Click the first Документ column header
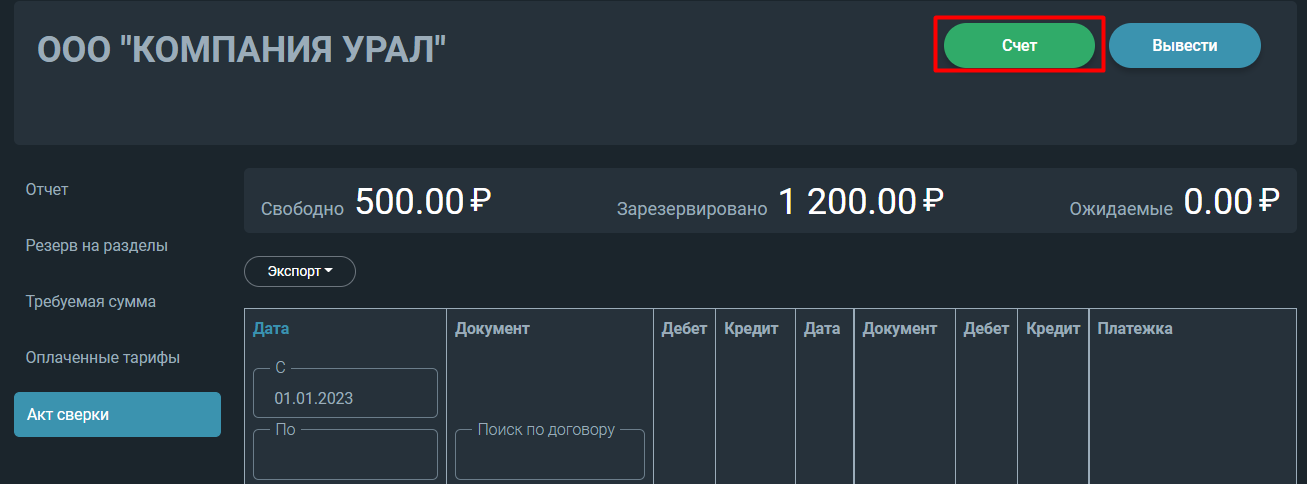Viewport: 1307px width, 484px height. pos(492,328)
